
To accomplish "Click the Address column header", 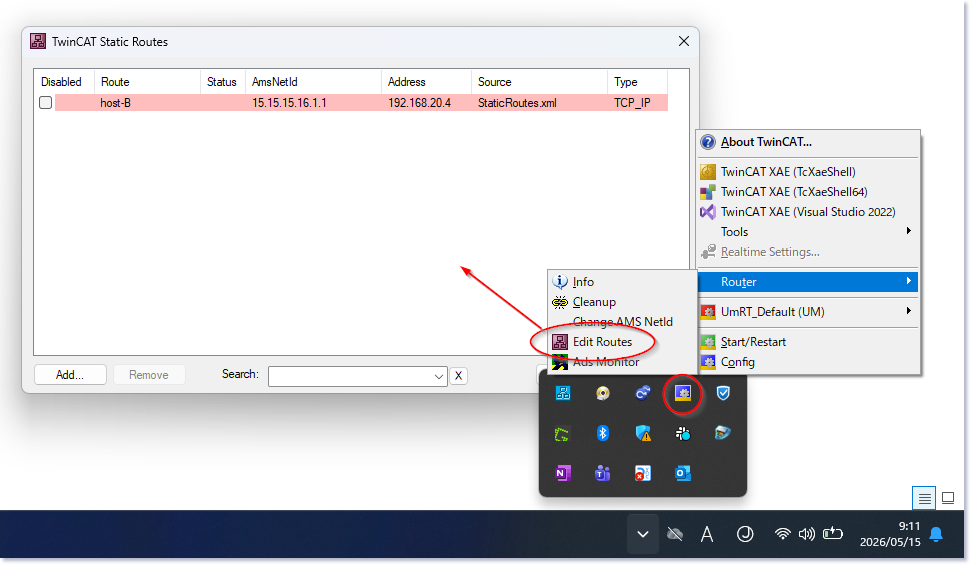I will click(x=426, y=81).
